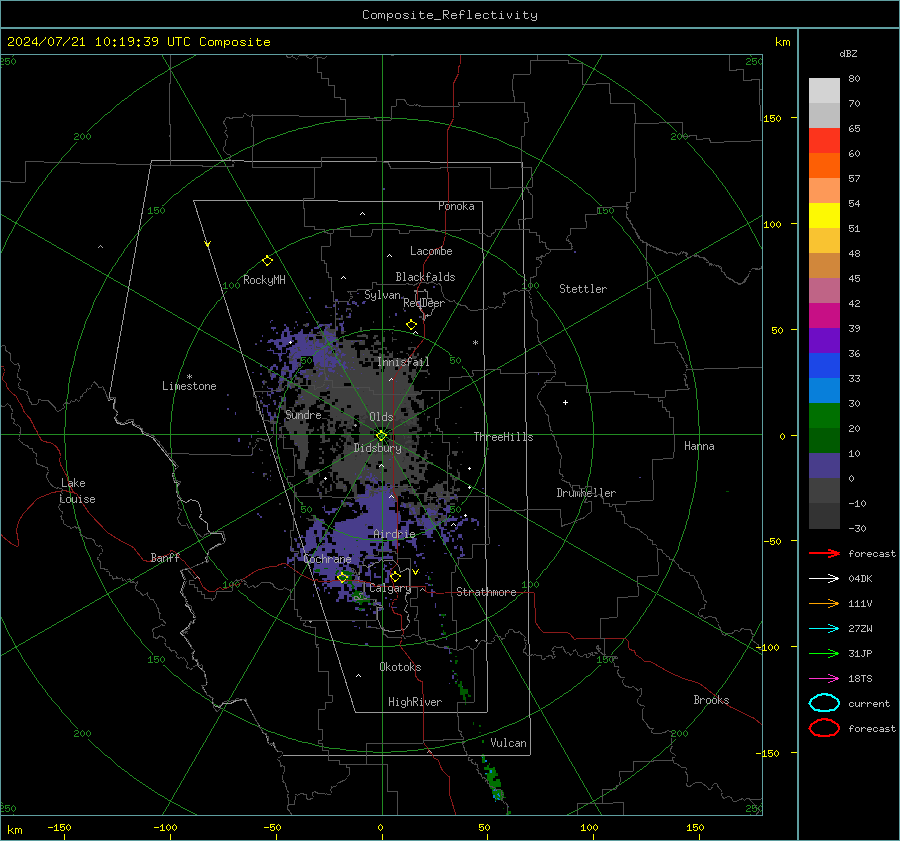The width and height of the screenshot is (900, 841).
Task: Click the cyan current oval icon
Action: 824,703
